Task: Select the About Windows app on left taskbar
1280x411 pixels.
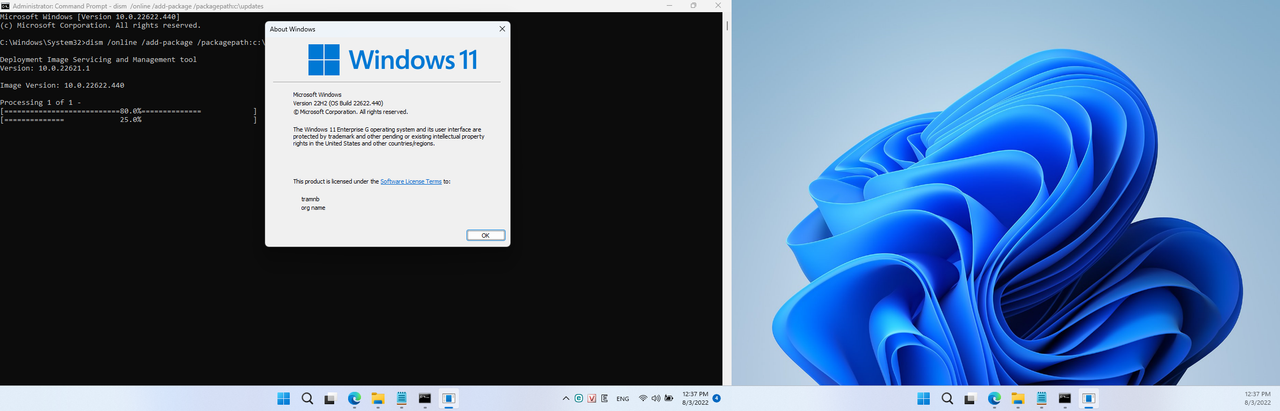Action: (x=449, y=398)
